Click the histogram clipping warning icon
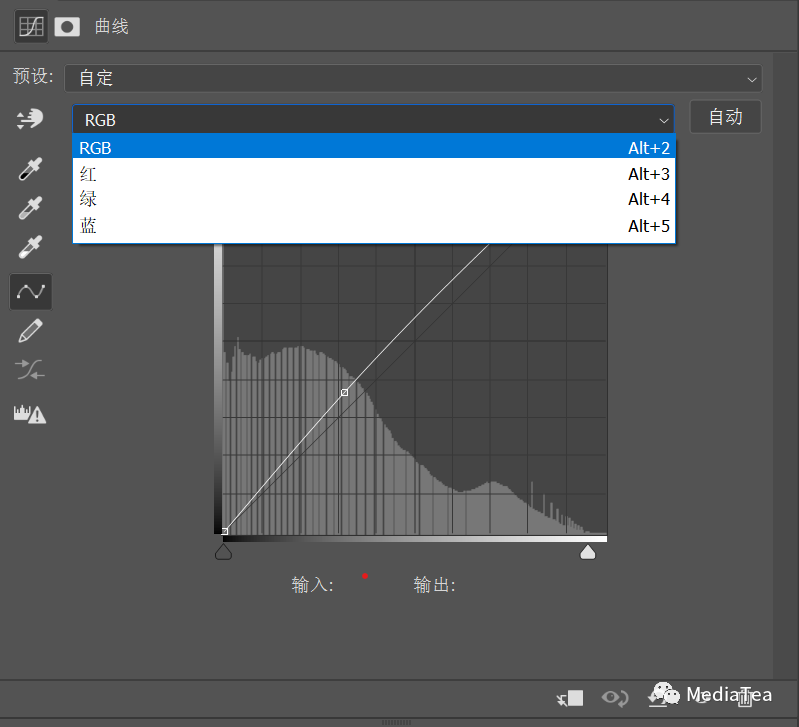This screenshot has width=799, height=727. point(30,414)
